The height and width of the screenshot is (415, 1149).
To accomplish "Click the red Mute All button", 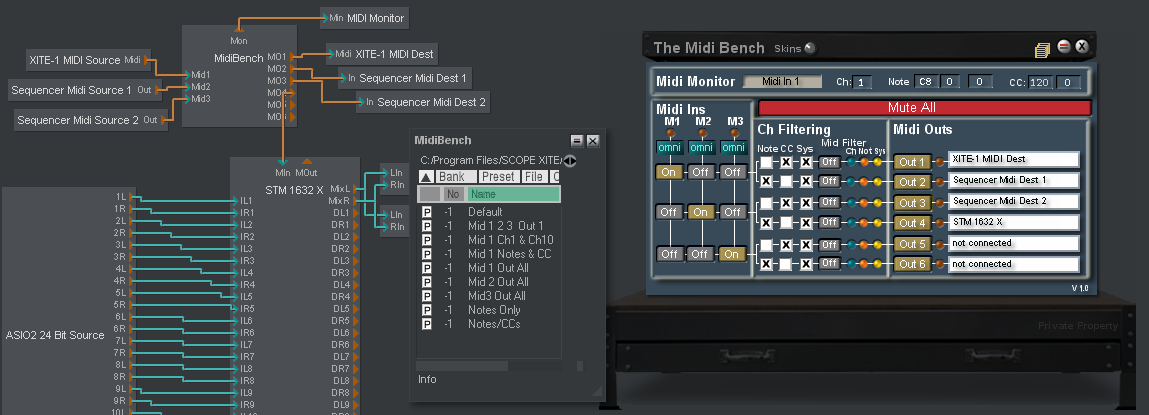I will (925, 108).
